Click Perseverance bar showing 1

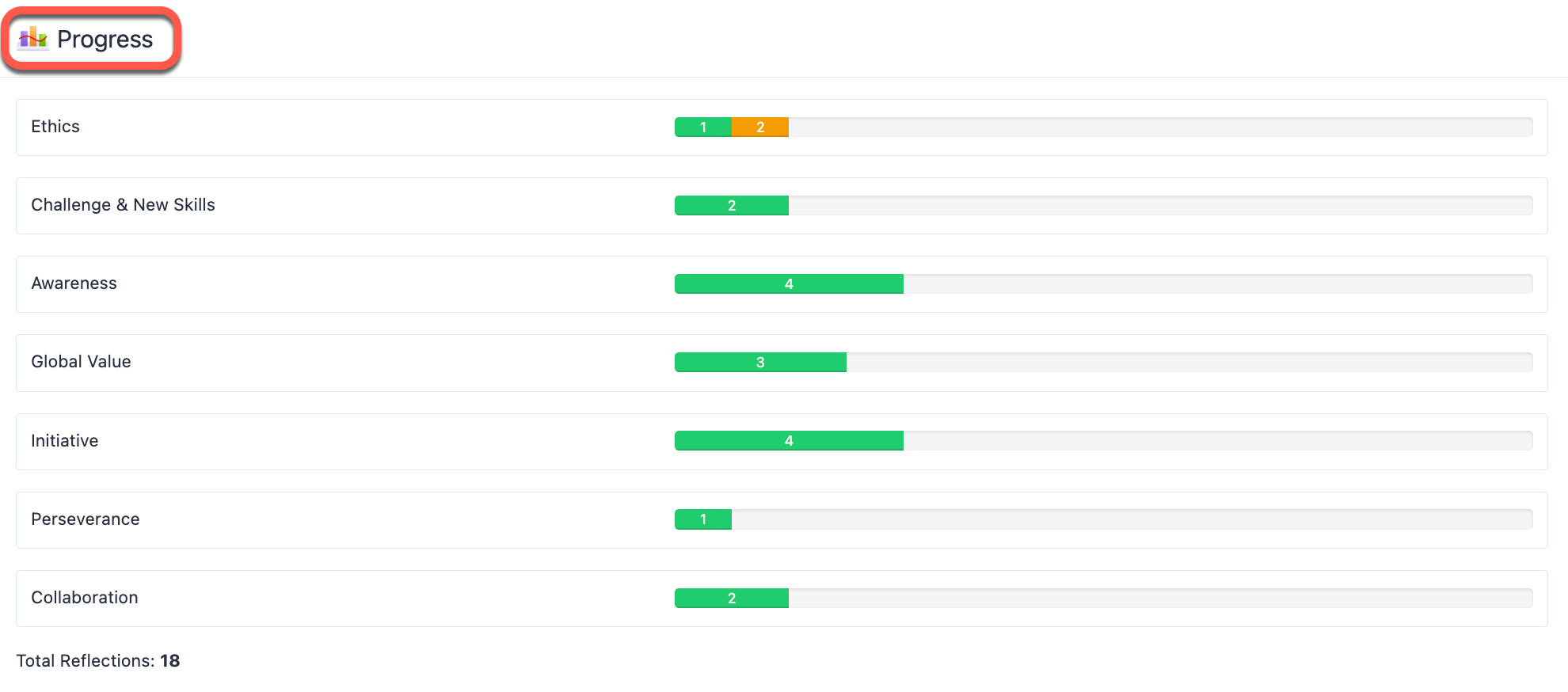click(703, 519)
